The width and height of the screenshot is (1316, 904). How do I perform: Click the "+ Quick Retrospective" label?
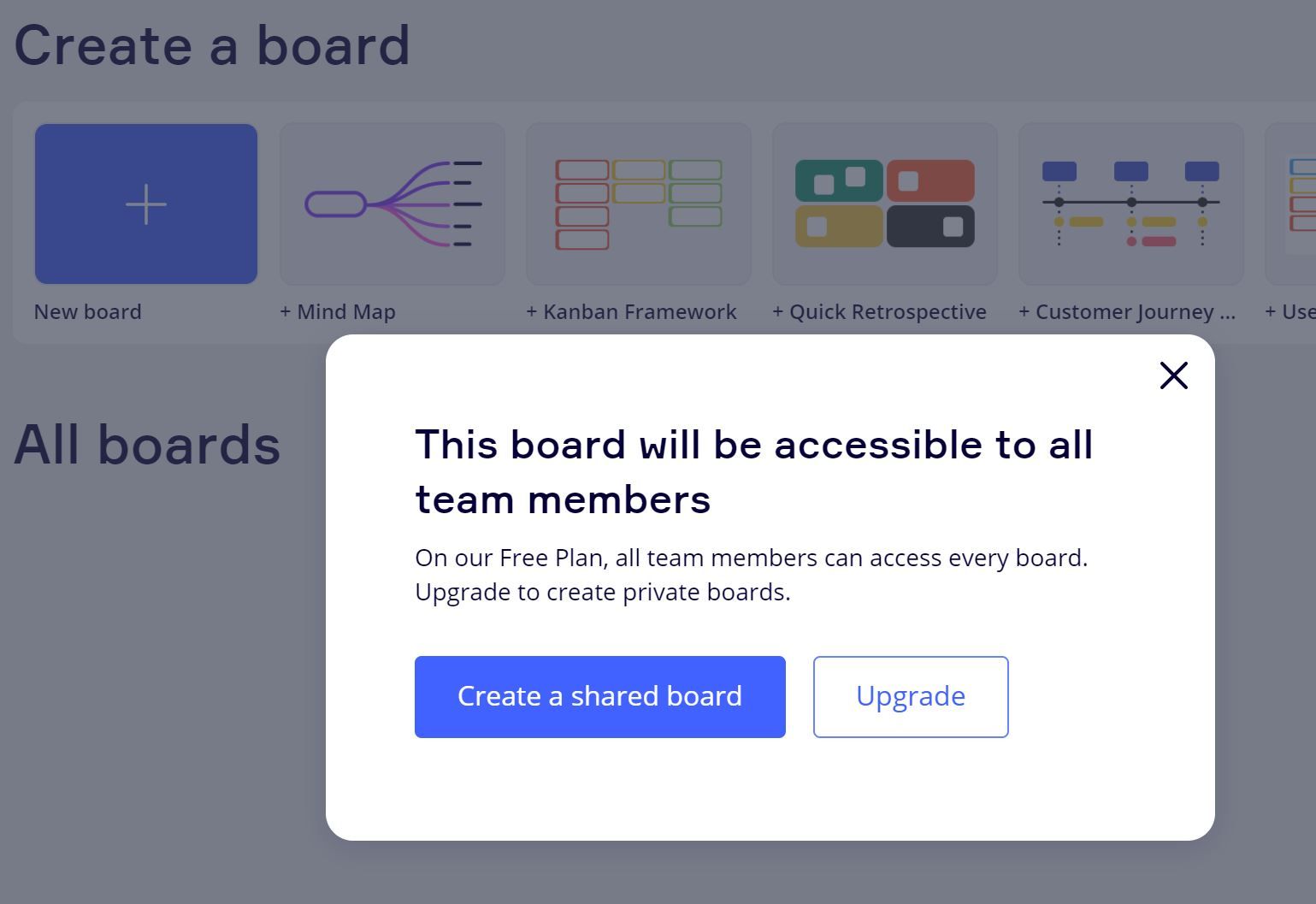click(879, 312)
